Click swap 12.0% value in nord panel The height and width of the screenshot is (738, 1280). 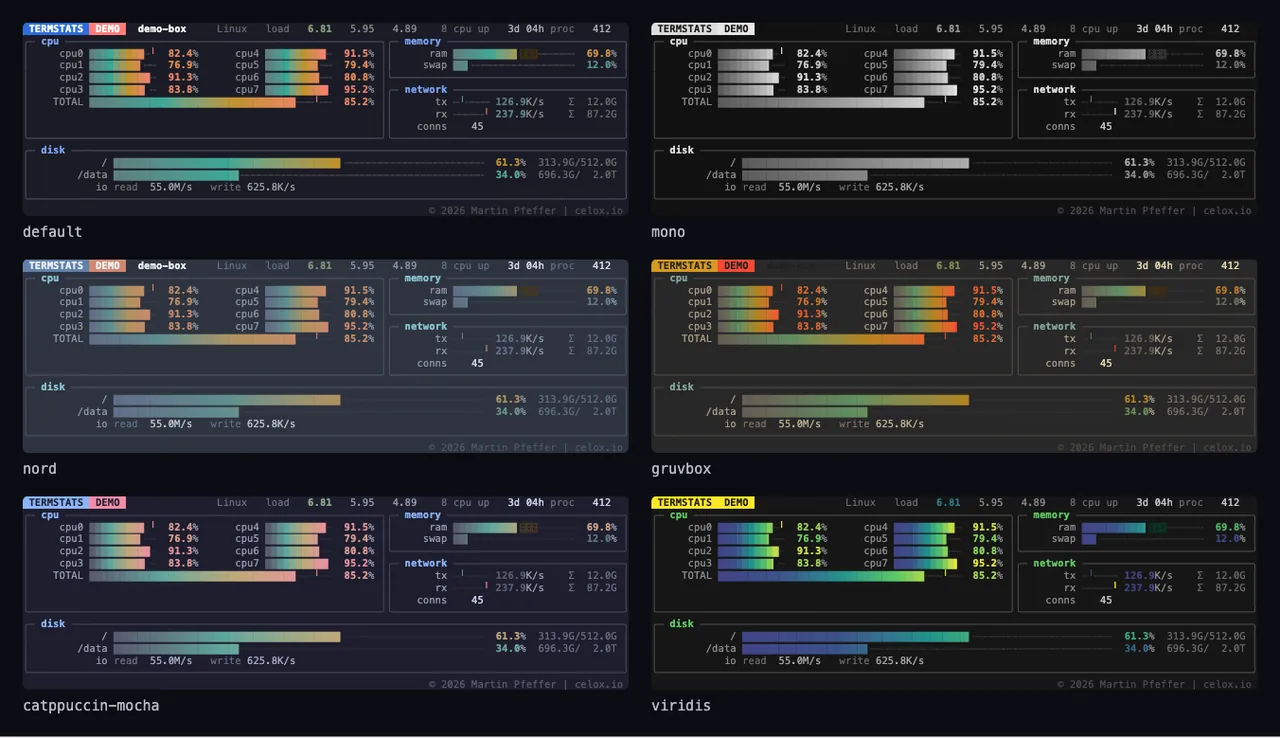(602, 302)
